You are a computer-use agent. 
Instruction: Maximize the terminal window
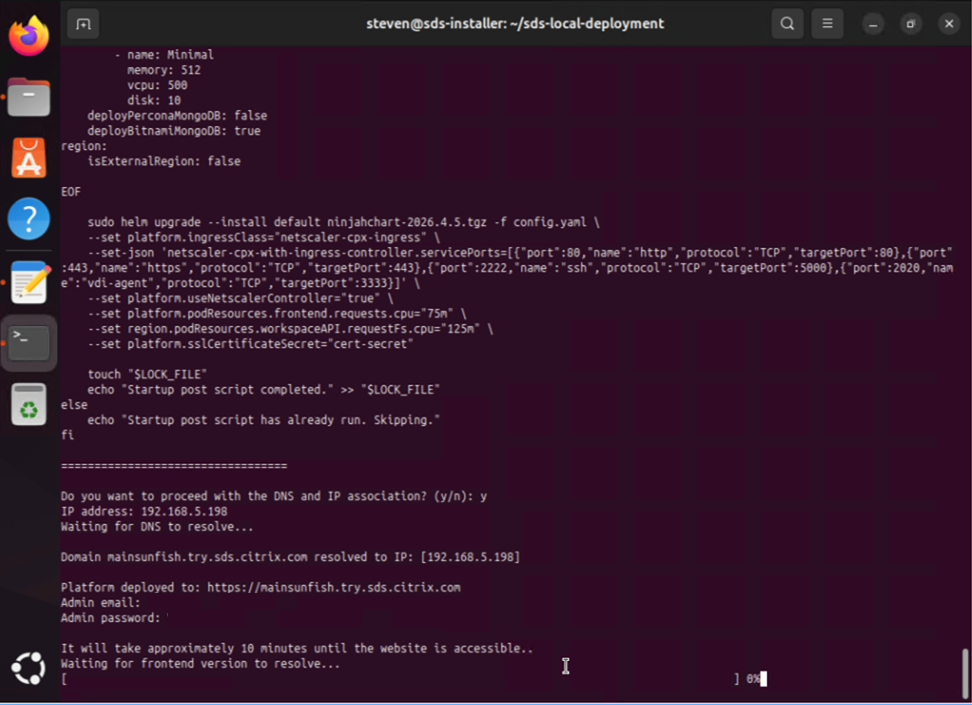click(911, 24)
